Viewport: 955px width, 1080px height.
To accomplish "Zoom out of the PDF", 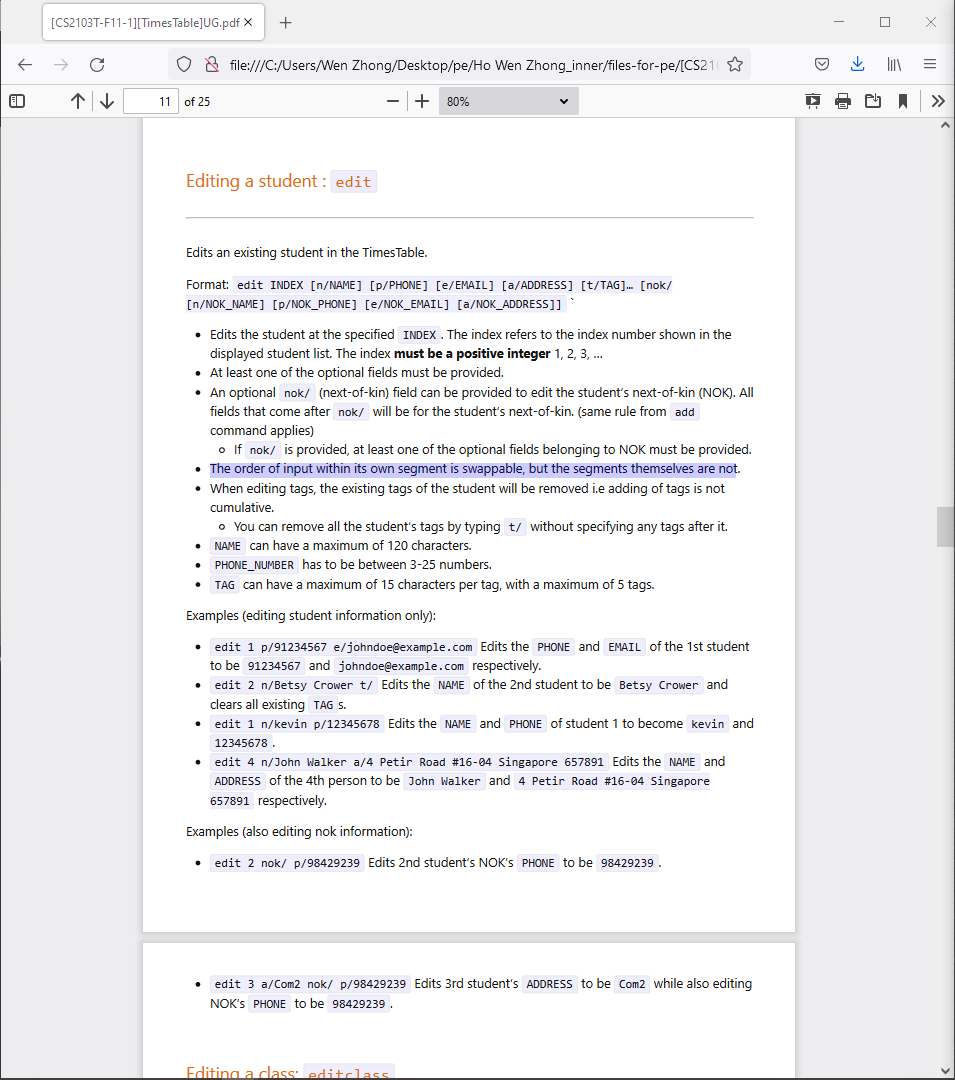I will (x=393, y=101).
